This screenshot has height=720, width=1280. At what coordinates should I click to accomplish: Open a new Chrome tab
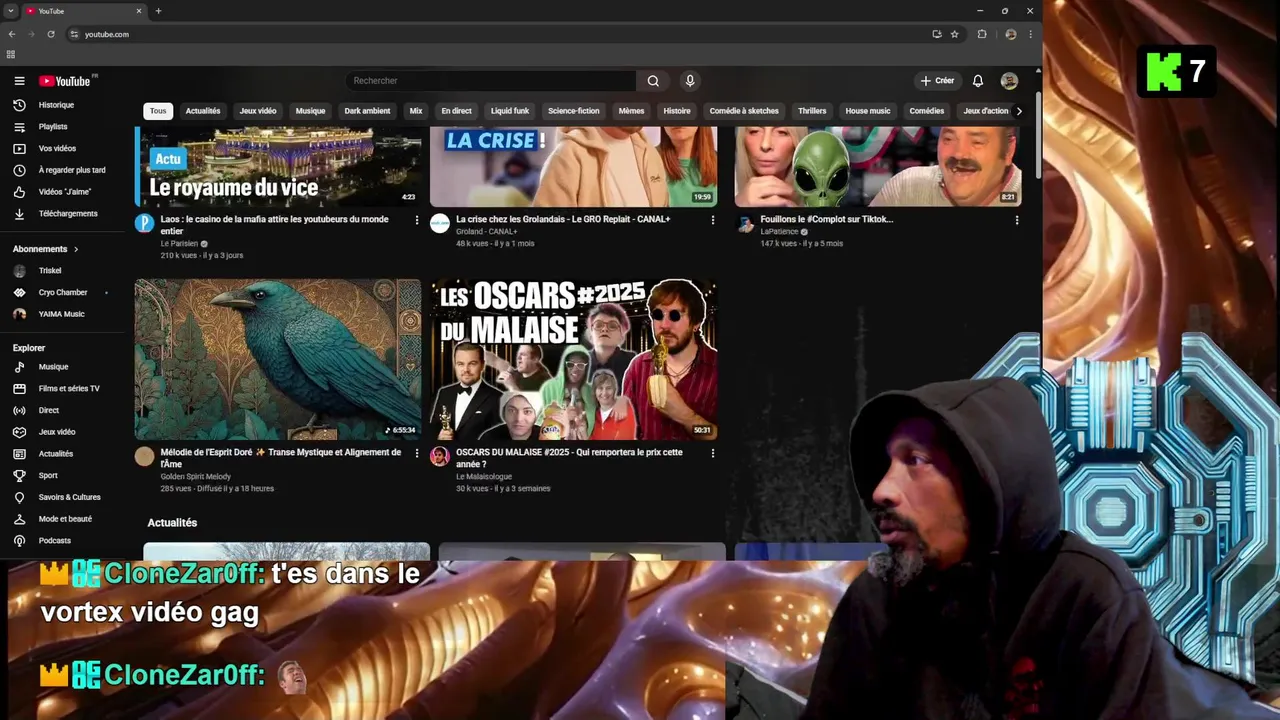[x=158, y=11]
